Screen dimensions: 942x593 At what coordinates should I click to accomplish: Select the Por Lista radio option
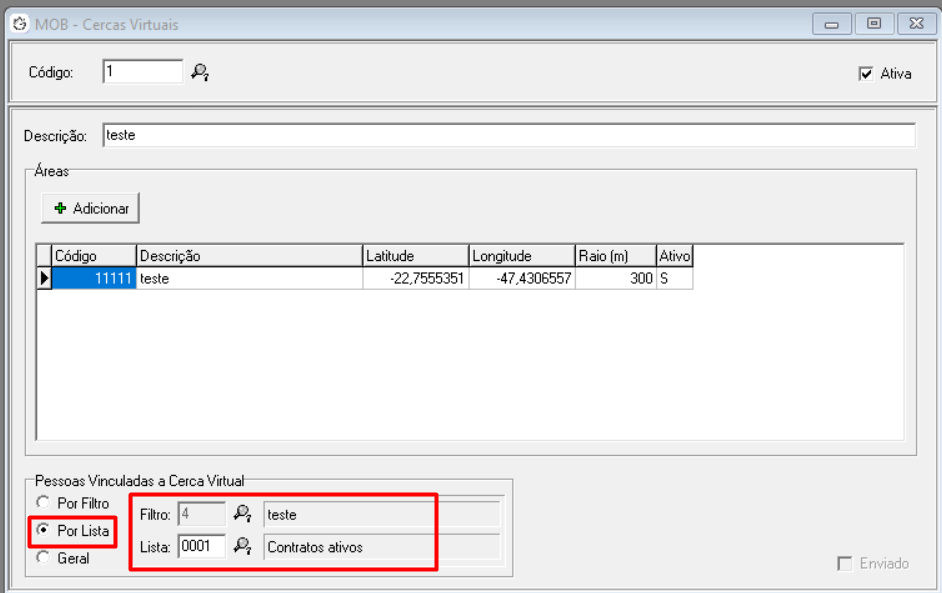pos(42,530)
